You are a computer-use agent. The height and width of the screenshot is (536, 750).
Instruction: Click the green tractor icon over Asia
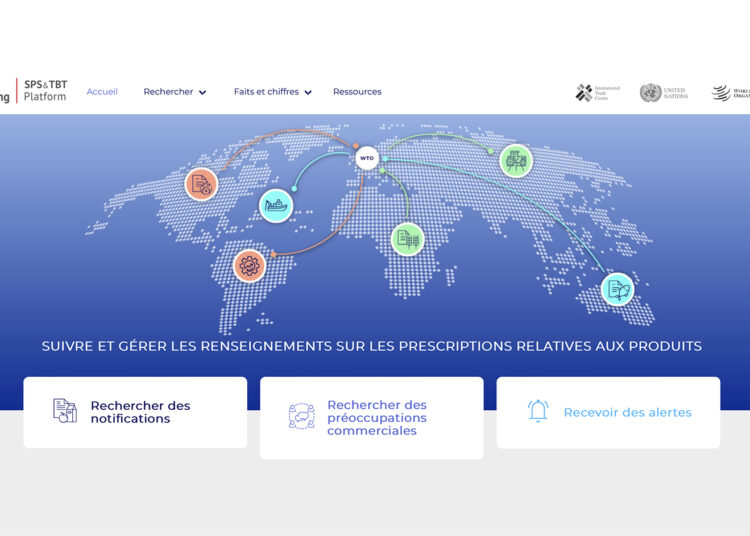516,160
